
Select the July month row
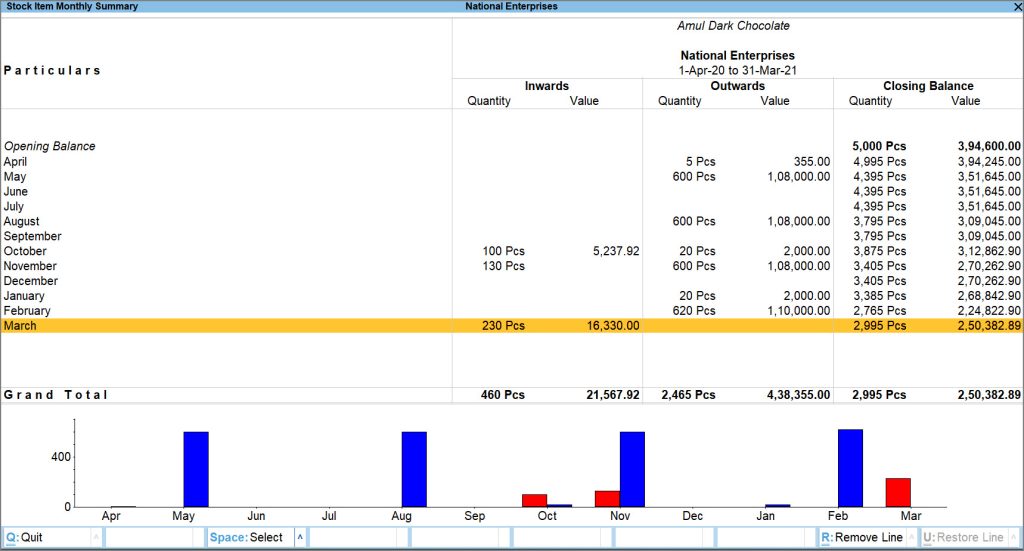512,206
